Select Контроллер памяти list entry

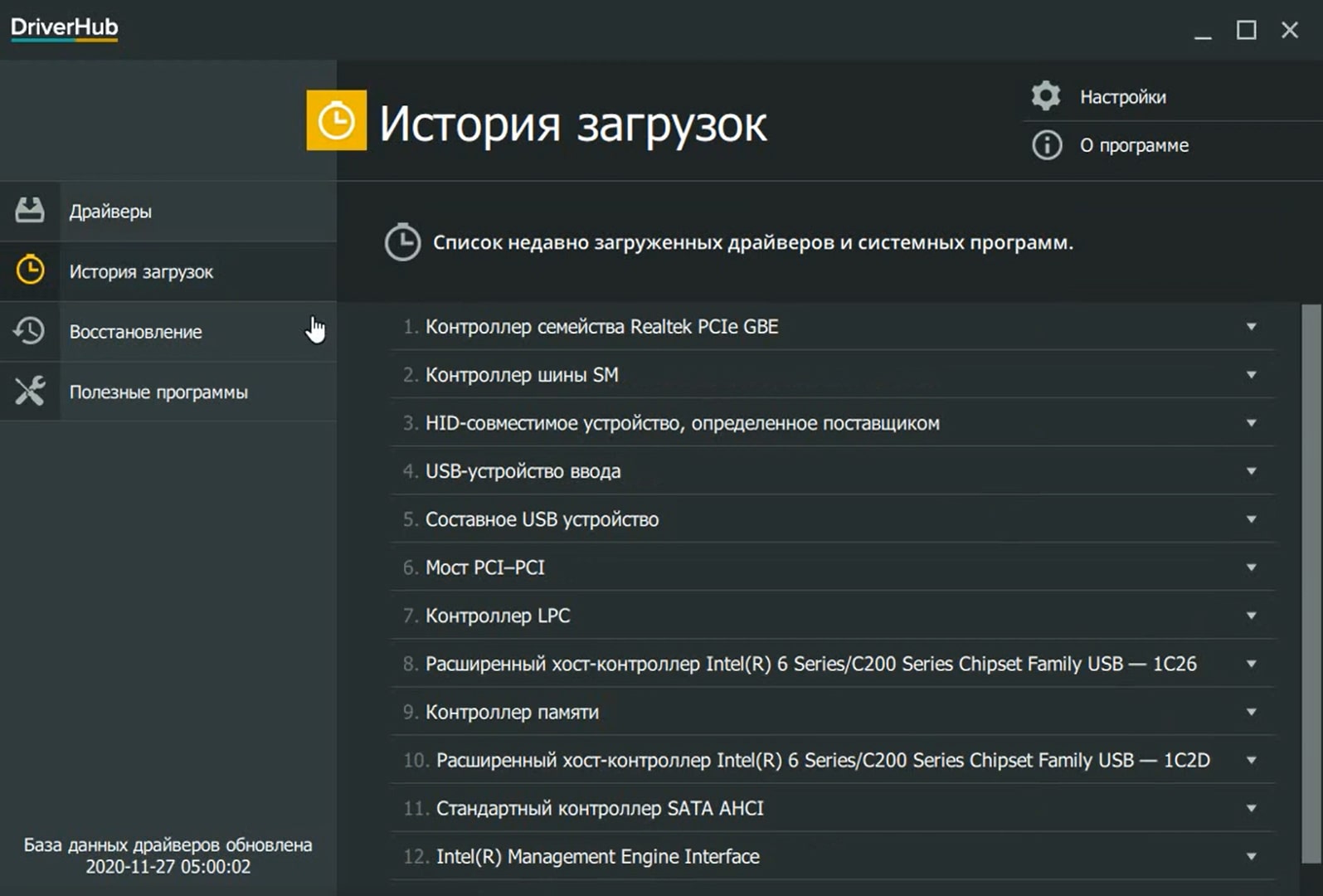[512, 712]
